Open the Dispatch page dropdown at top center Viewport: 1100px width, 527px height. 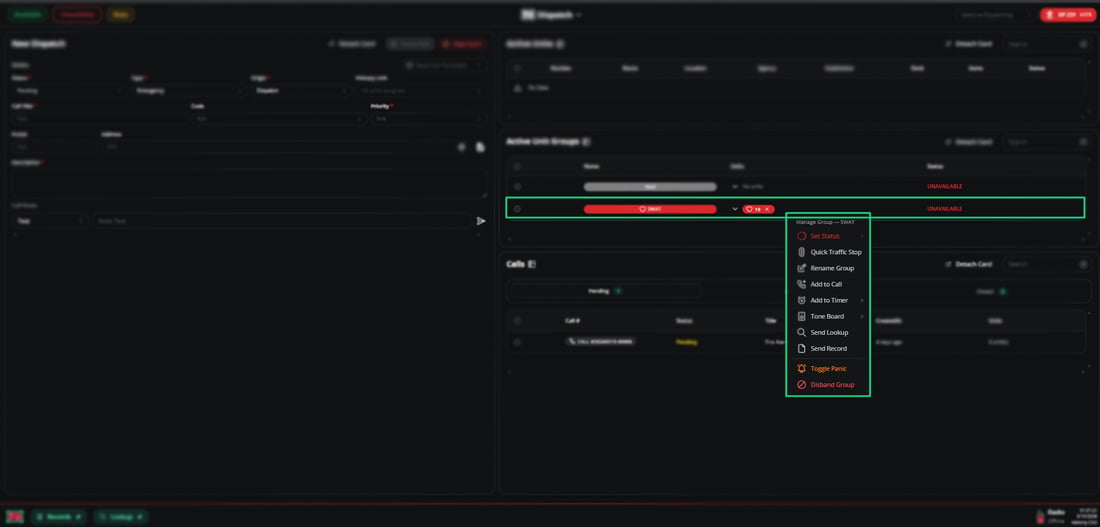(x=551, y=14)
